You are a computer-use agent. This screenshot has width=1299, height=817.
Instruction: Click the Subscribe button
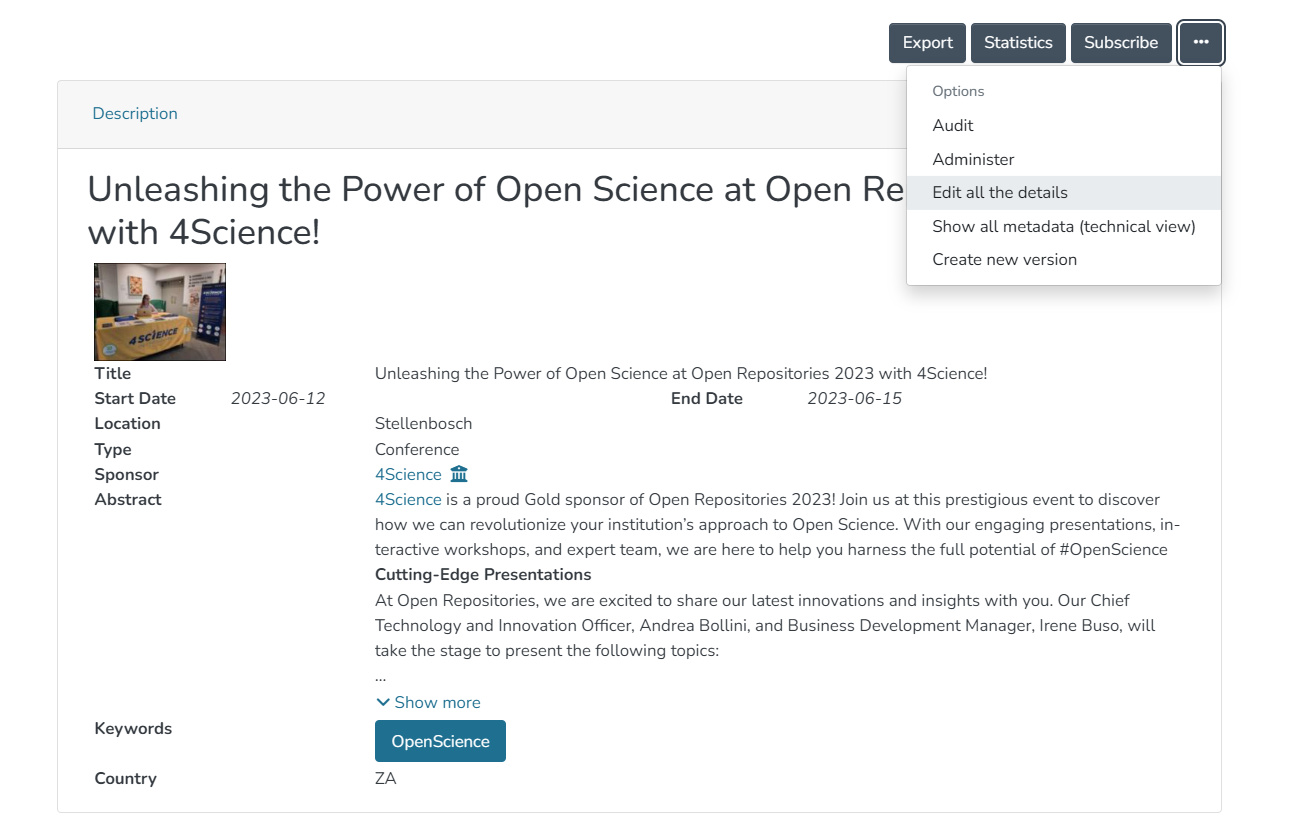tap(1121, 43)
